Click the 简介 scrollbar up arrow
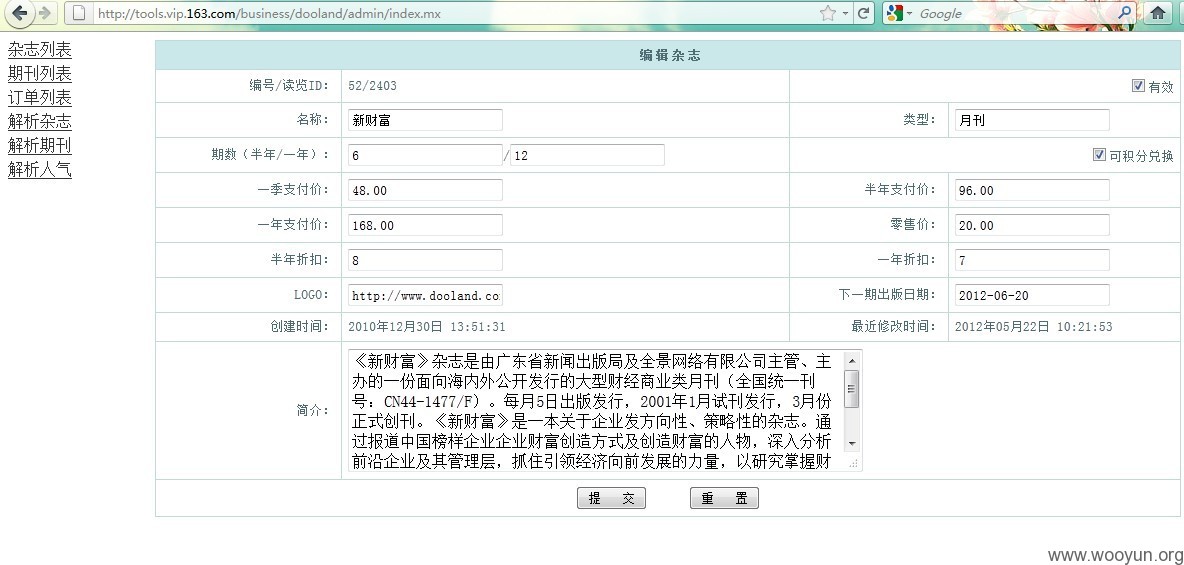This screenshot has width=1184, height=565. [852, 360]
